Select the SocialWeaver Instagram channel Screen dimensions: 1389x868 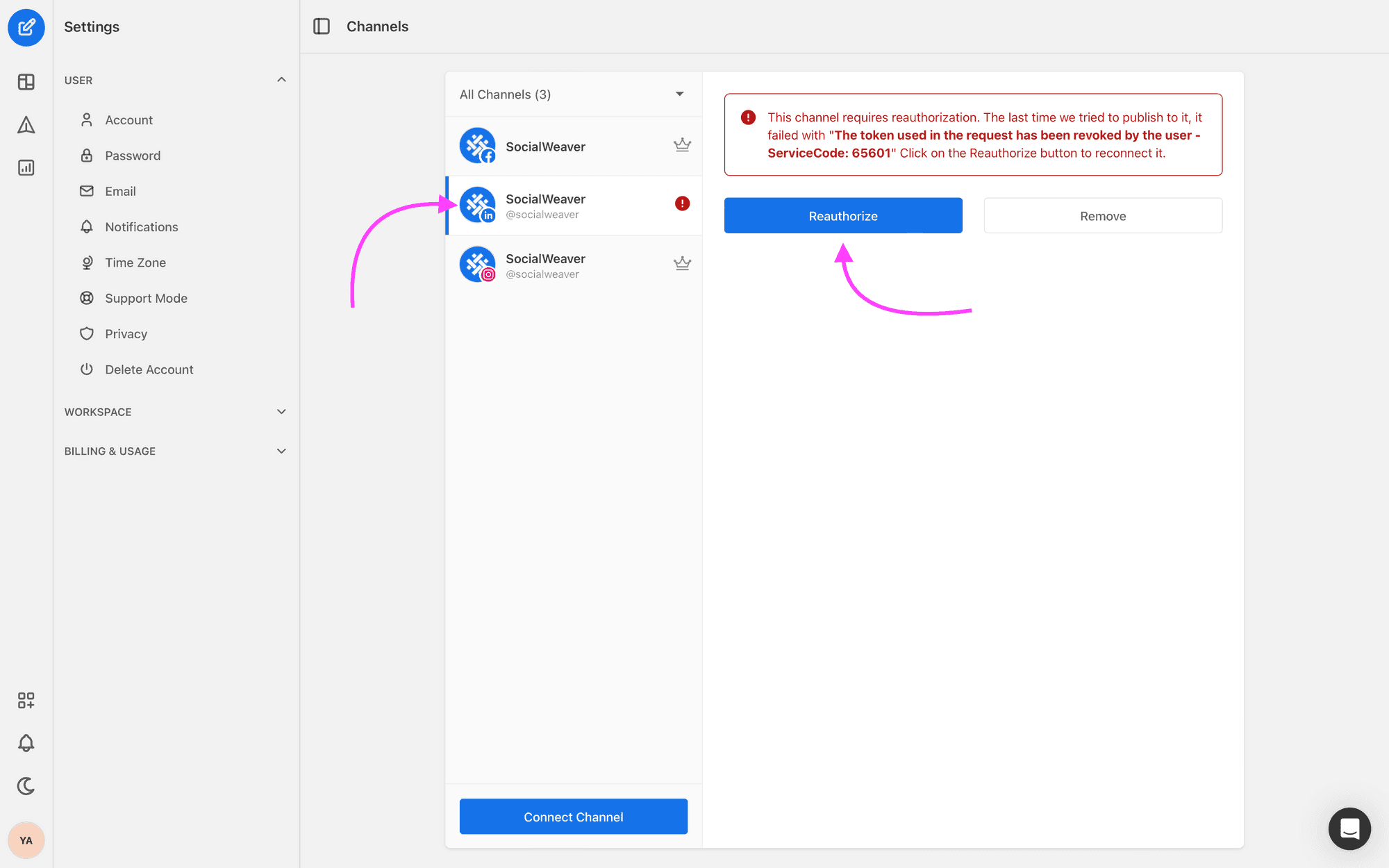coord(574,265)
